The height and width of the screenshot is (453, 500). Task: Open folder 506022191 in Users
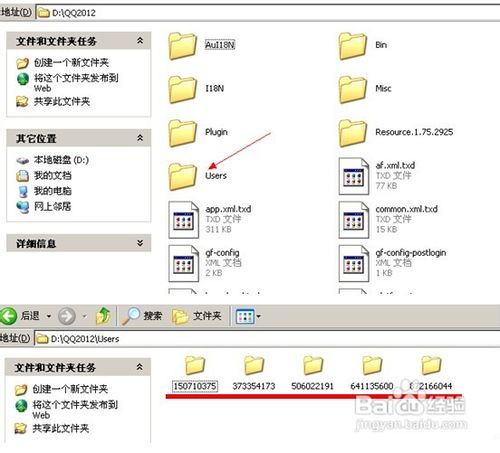click(x=313, y=365)
